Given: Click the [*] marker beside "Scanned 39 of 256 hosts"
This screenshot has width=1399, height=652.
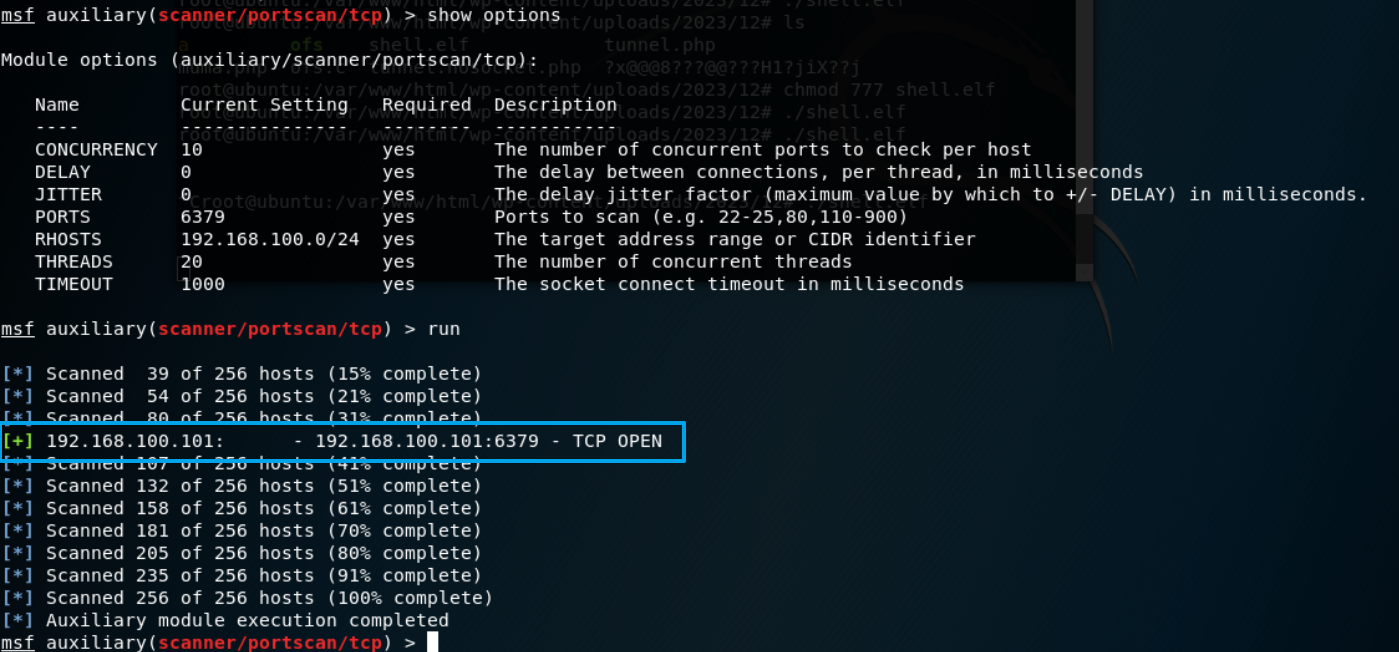Looking at the screenshot, I should pyautogui.click(x=18, y=374).
